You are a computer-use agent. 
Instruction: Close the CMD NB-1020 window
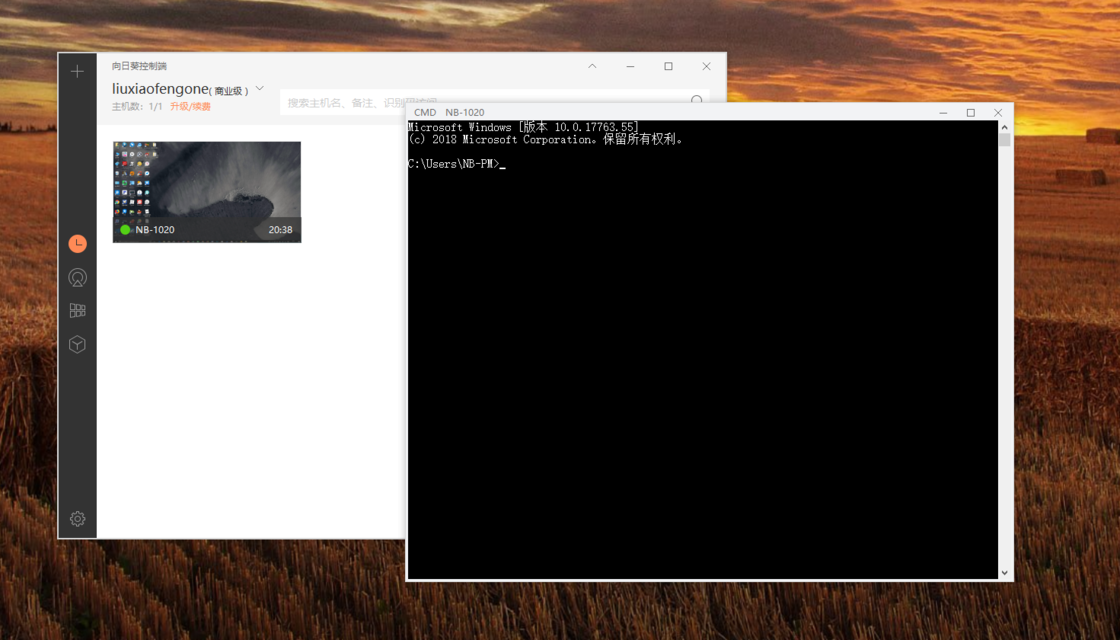998,113
